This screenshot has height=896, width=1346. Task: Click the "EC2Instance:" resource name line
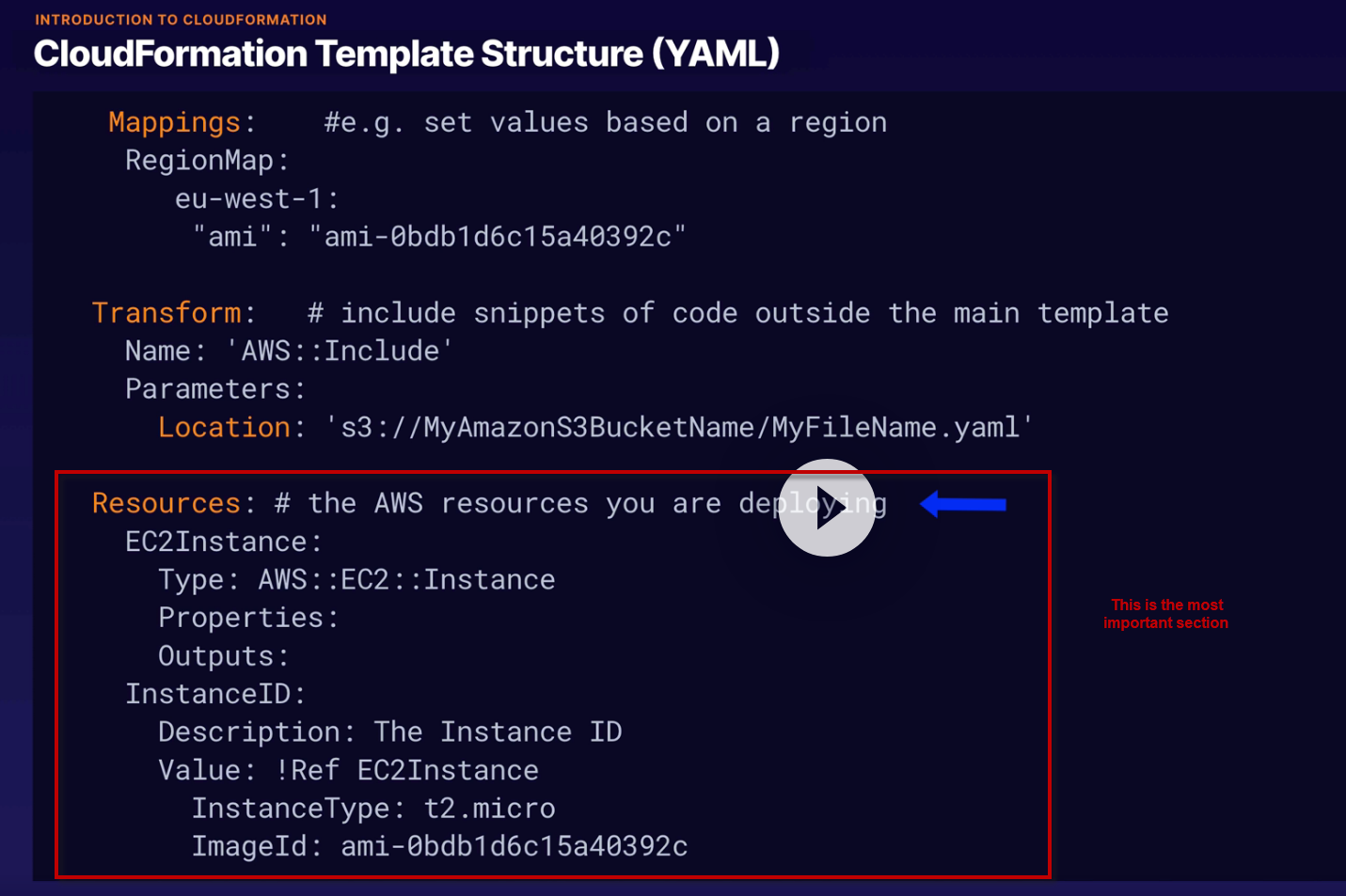[224, 542]
